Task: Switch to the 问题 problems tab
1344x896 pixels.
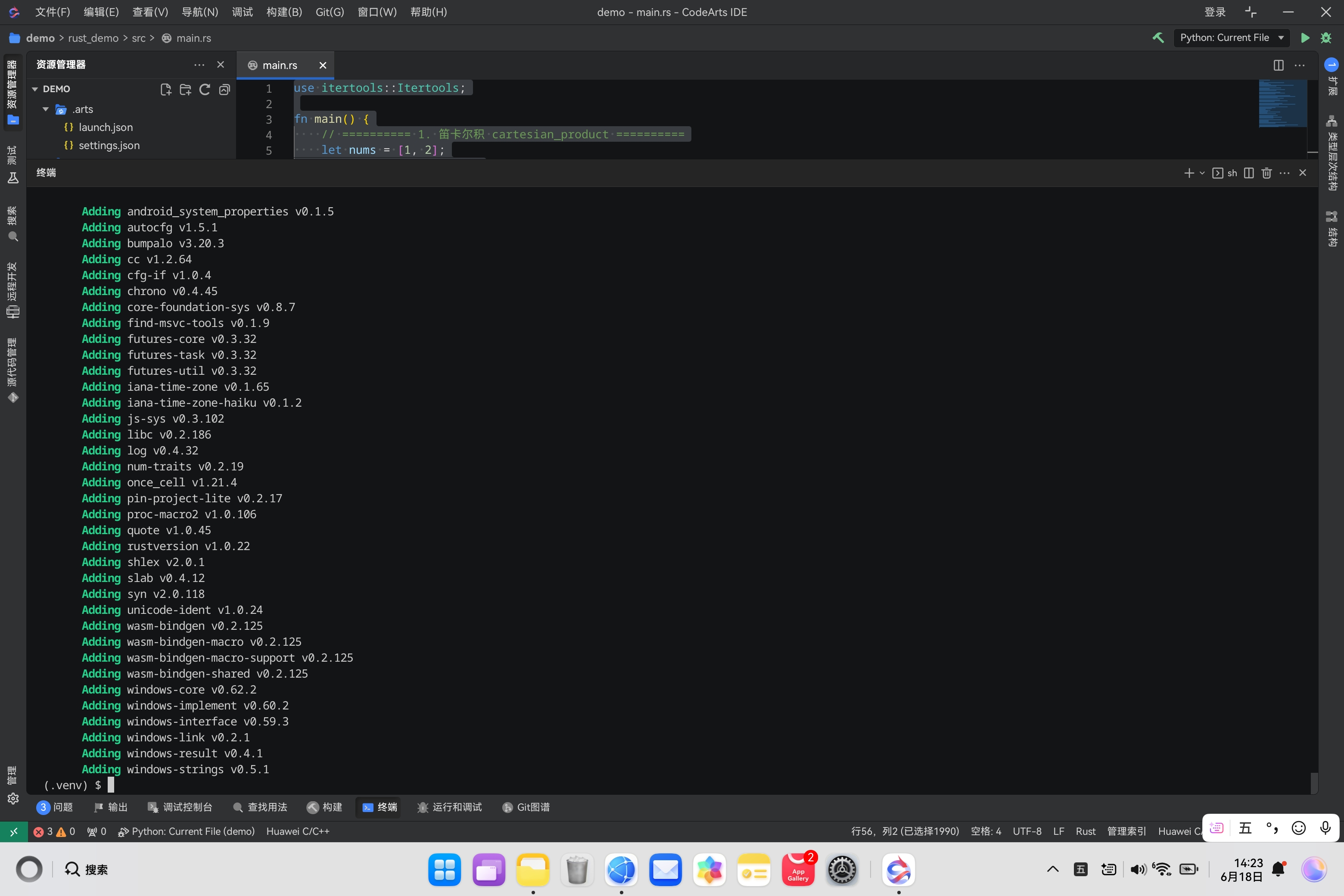Action: click(x=56, y=807)
